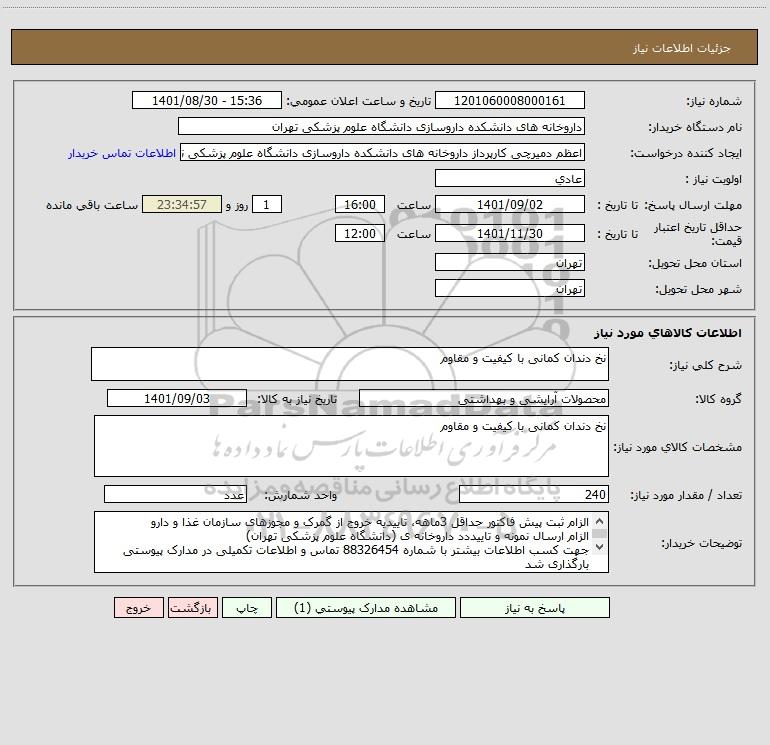Click the اطلاعات کالاهای مورد نیاز section heading

click(668, 333)
